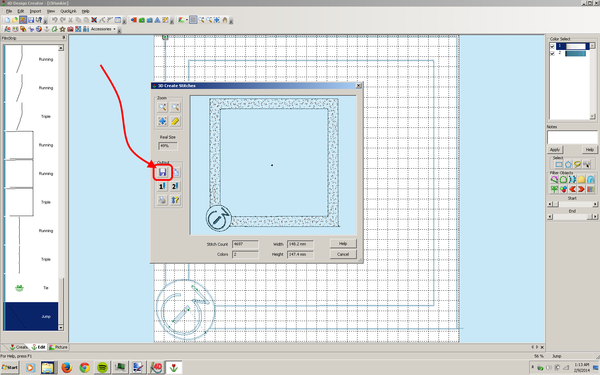Open Chrome from the taskbar
600x375 pixels.
(85, 368)
